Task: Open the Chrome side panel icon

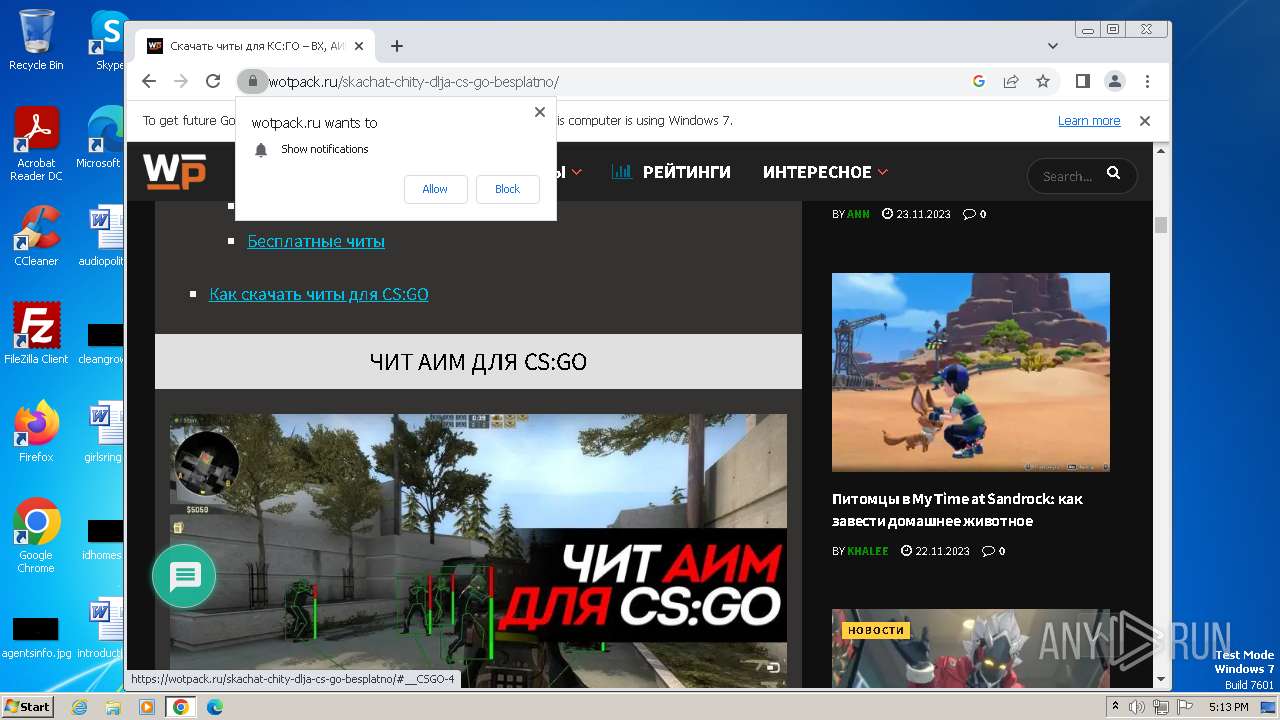Action: coord(1082,81)
